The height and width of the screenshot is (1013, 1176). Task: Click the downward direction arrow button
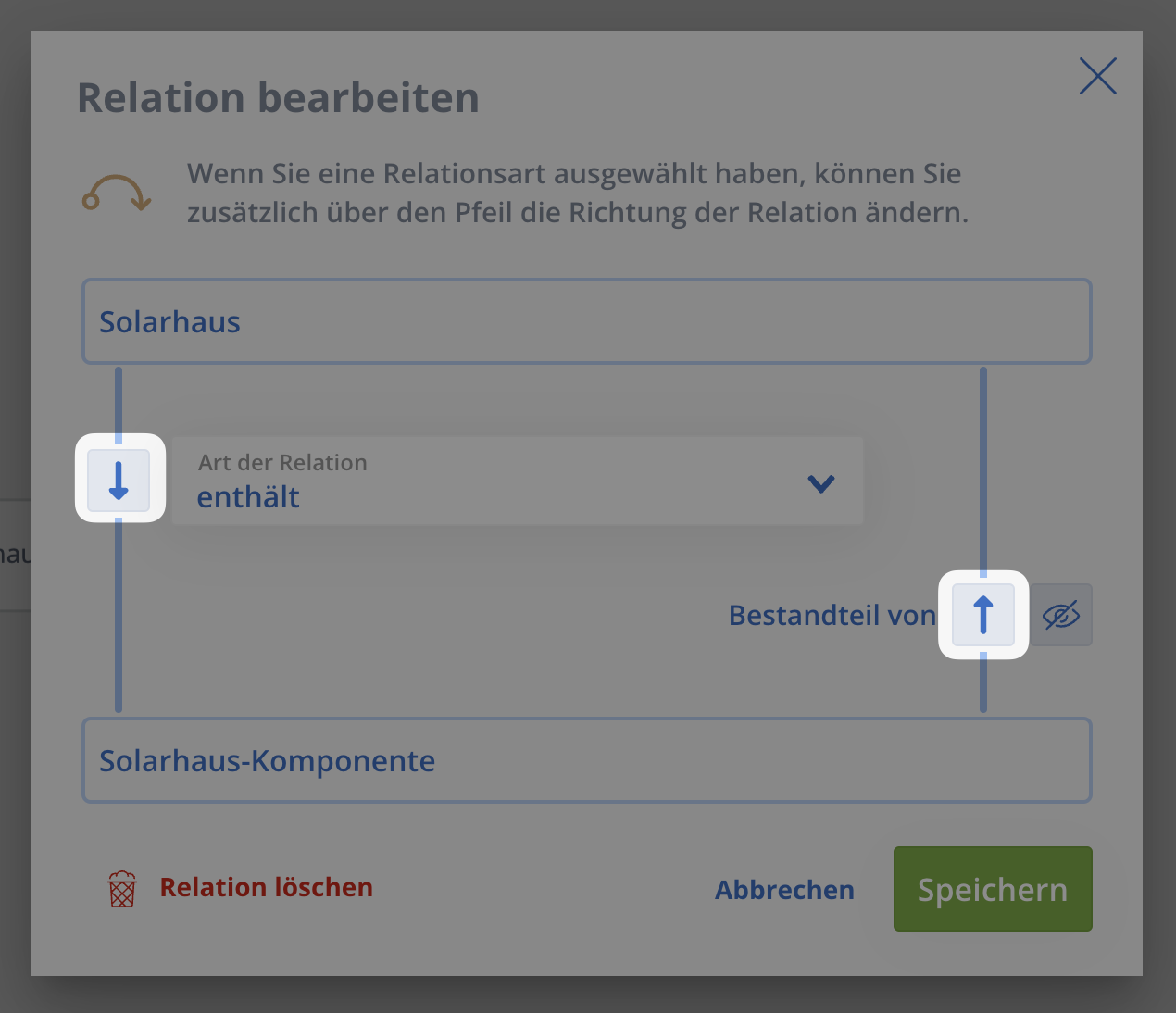pos(119,481)
